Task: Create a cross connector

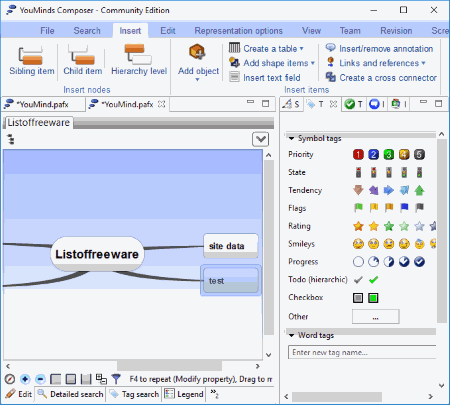Action: 381,77
